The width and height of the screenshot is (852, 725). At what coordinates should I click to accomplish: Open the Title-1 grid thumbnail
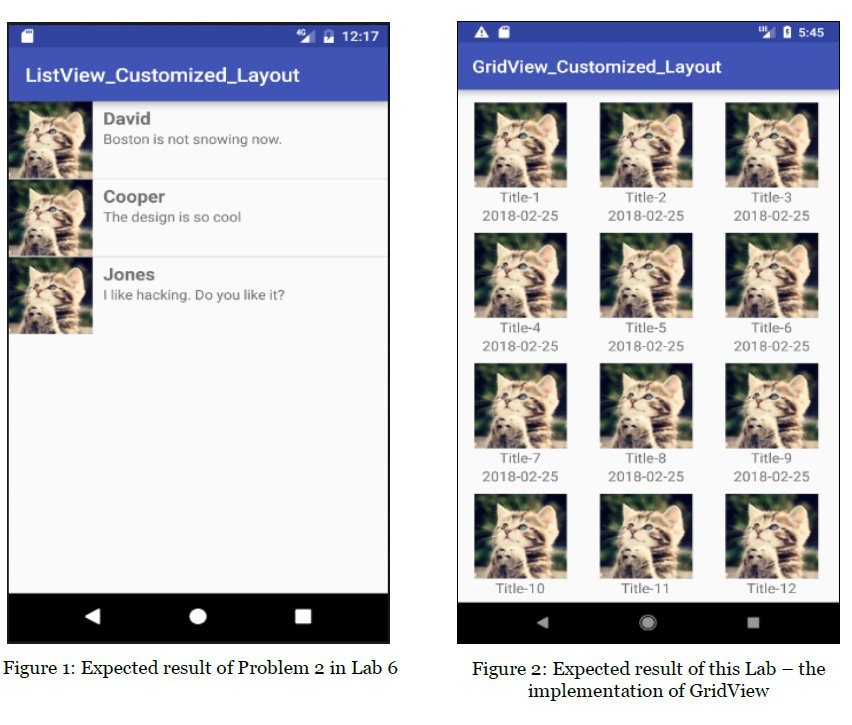coord(520,145)
